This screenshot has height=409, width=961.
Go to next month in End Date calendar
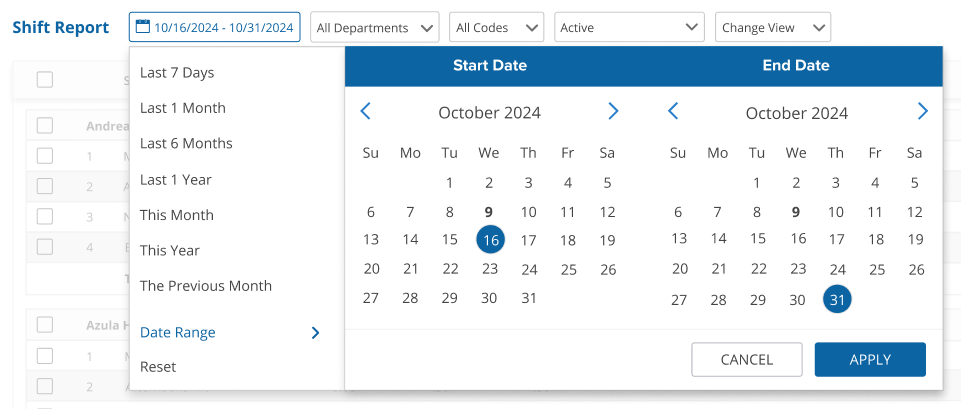coord(922,112)
